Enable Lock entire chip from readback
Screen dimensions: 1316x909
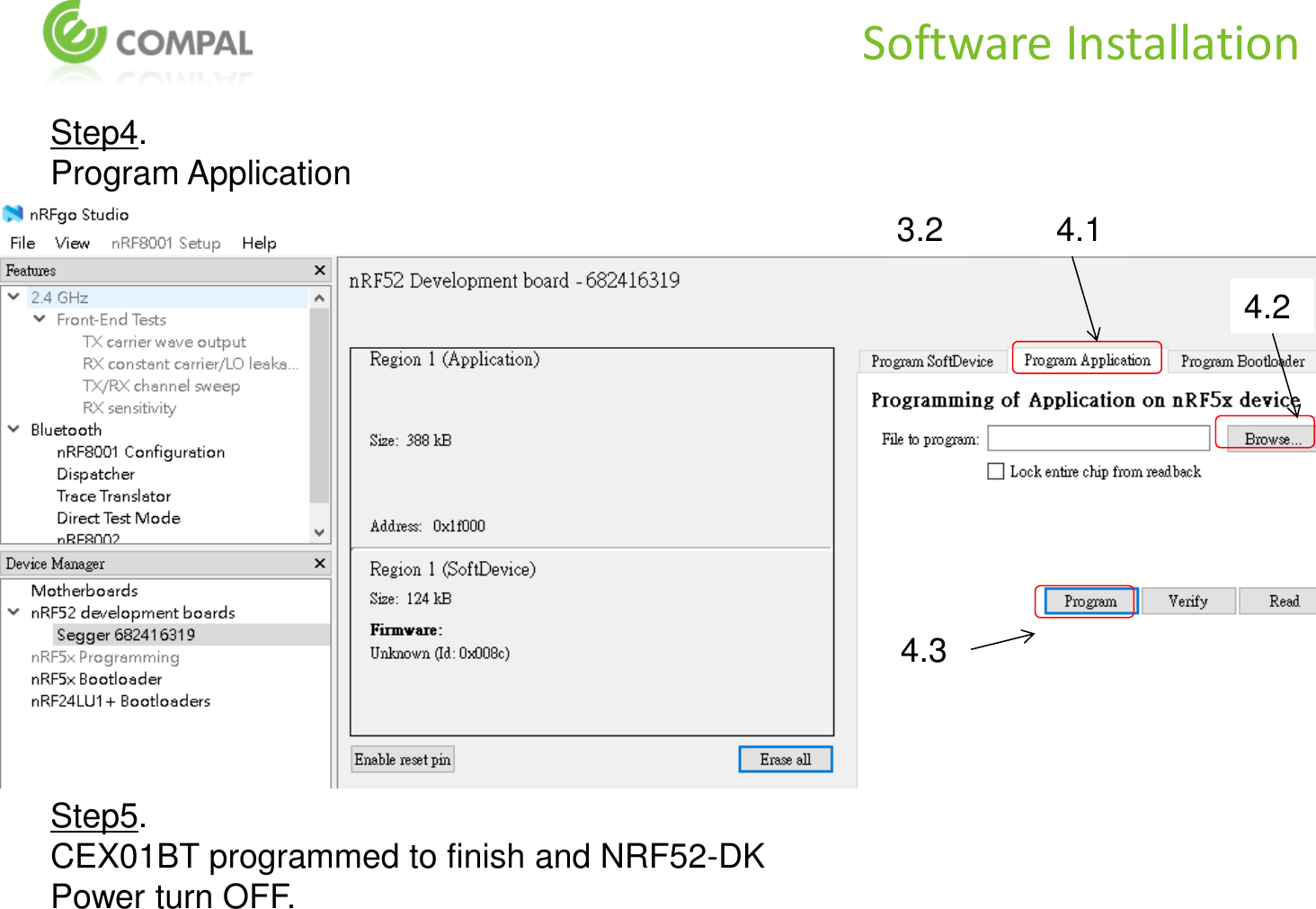coord(996,471)
